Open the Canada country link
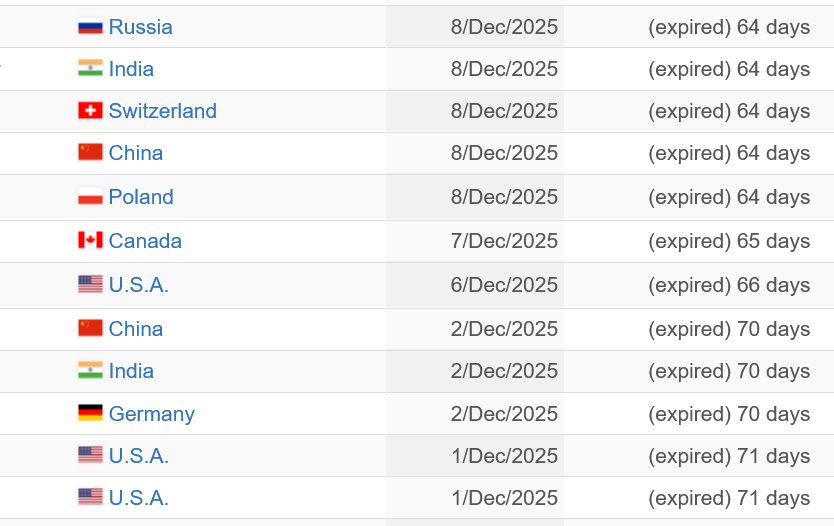 [x=145, y=241]
